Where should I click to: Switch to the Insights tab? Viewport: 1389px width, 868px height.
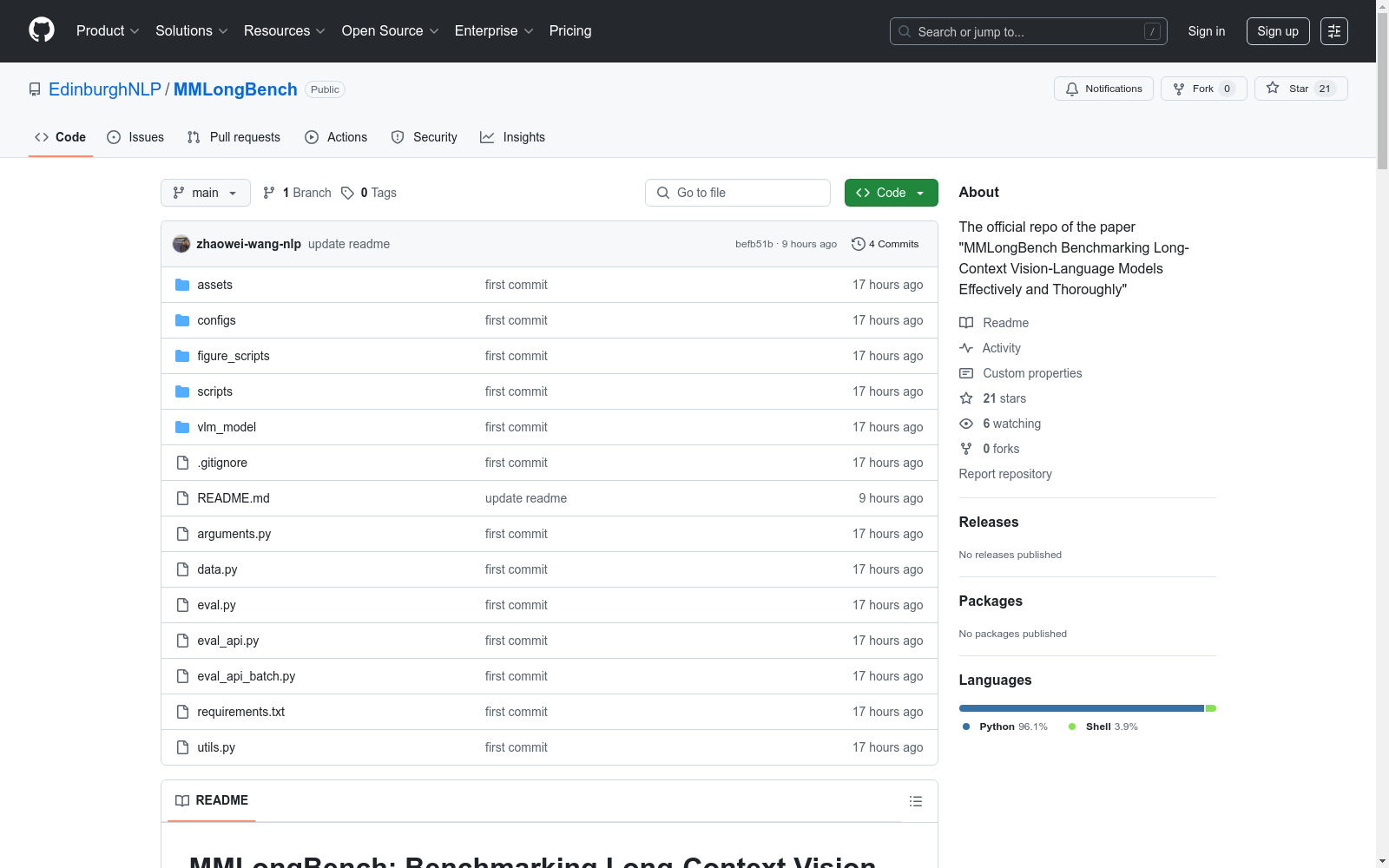click(x=512, y=137)
